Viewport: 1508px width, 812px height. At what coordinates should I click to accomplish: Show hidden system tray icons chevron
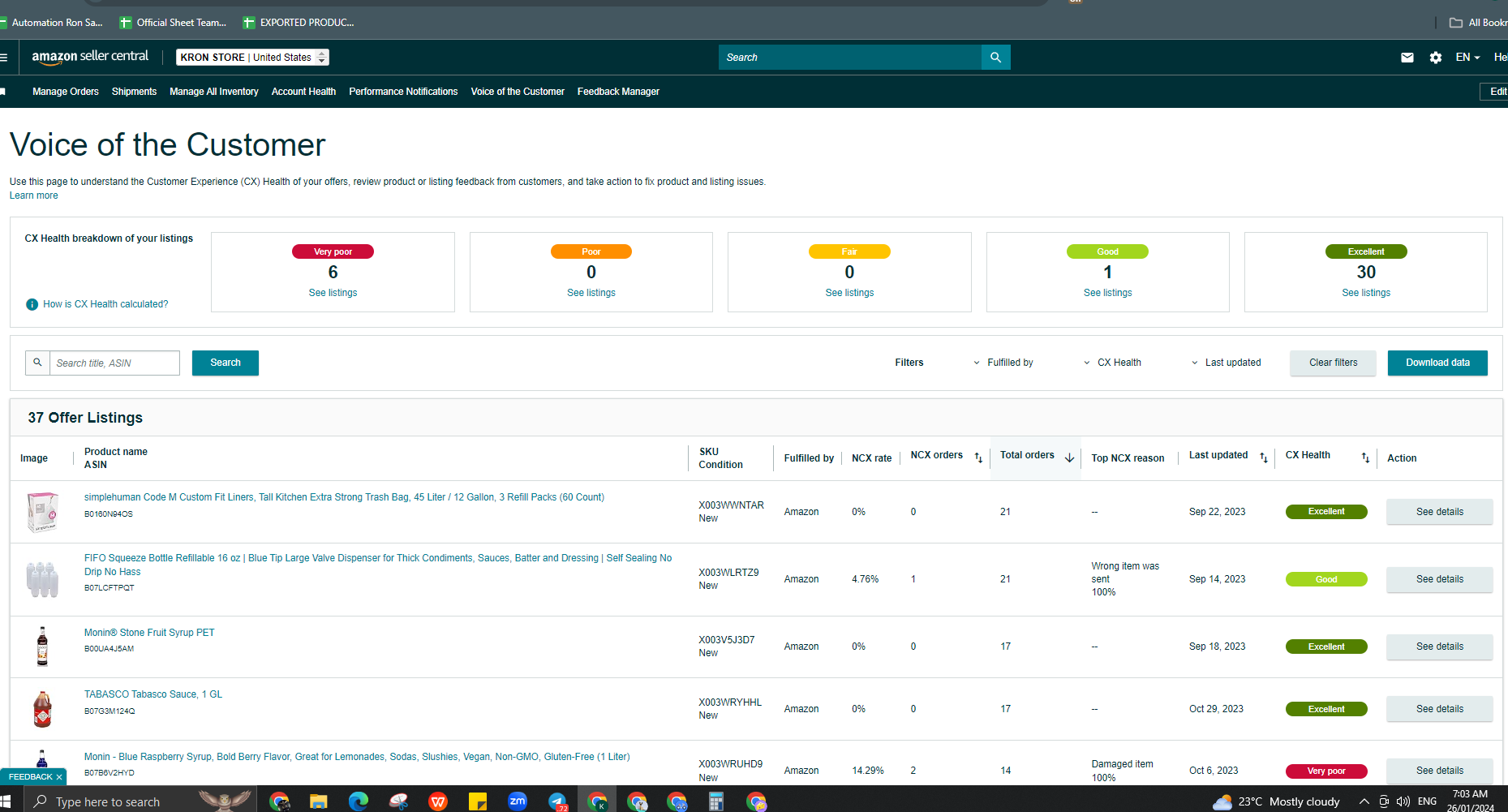click(1364, 801)
